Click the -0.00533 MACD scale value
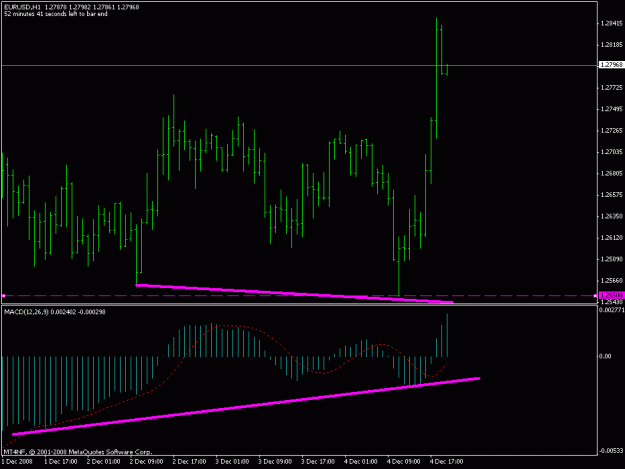The height and width of the screenshot is (469, 625). pyautogui.click(x=611, y=451)
